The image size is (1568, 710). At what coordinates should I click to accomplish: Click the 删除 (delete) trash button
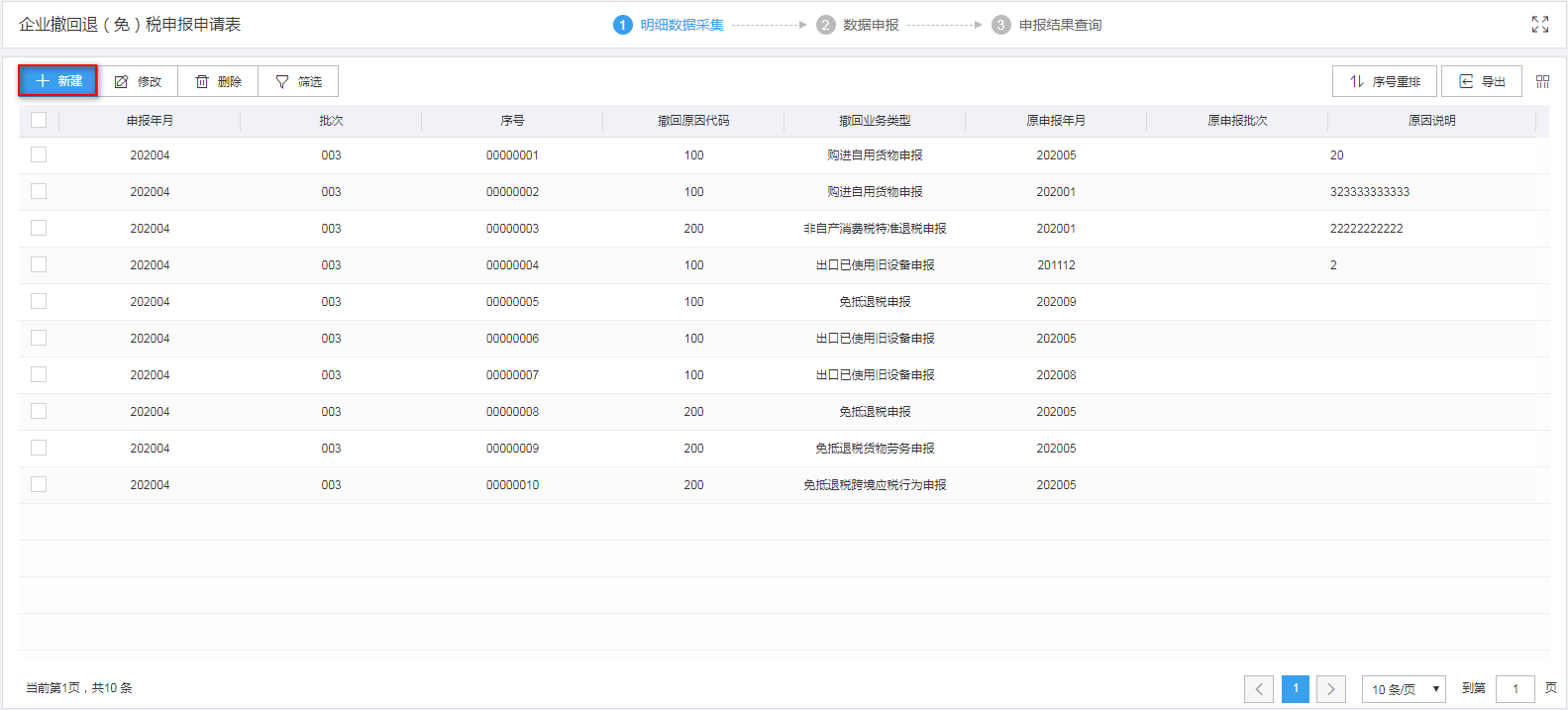218,81
